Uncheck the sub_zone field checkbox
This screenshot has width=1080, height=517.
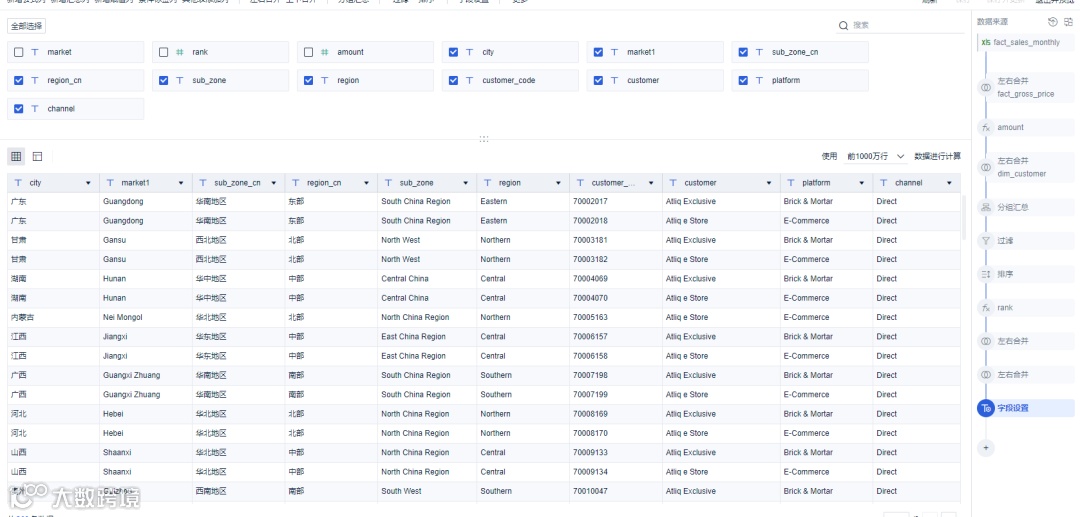(x=163, y=81)
